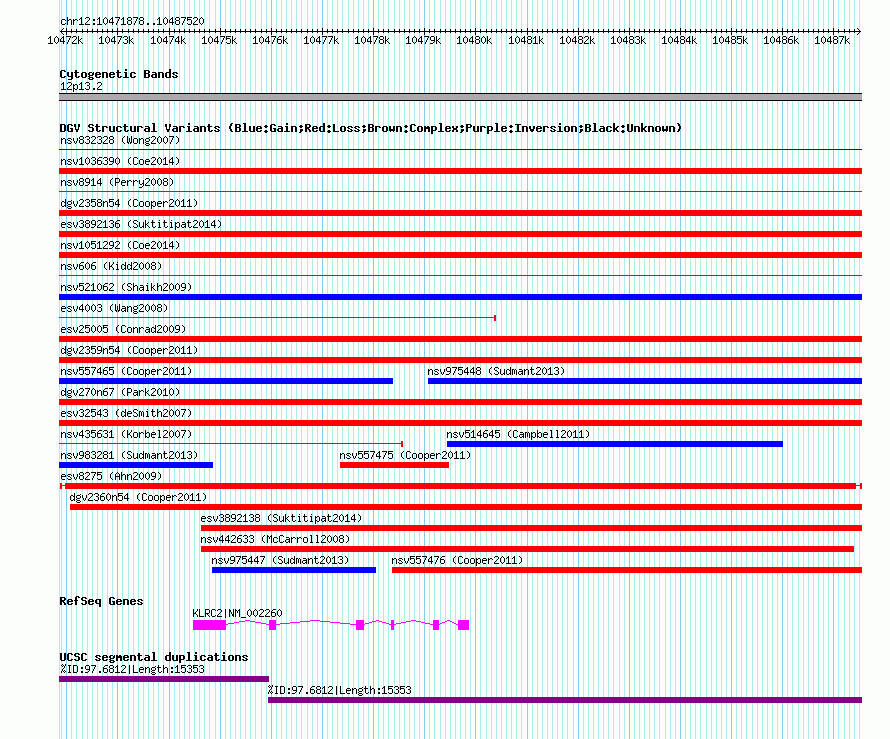The image size is (890, 739).
Task: Select the nsv975447 (Sudmant2013) blue bar
Action: 293,570
